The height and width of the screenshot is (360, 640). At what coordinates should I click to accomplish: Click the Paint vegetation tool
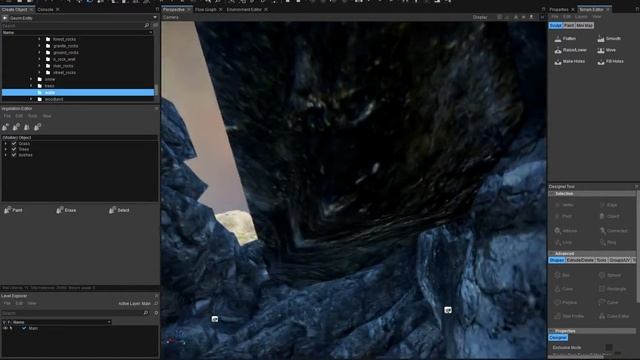[13, 210]
